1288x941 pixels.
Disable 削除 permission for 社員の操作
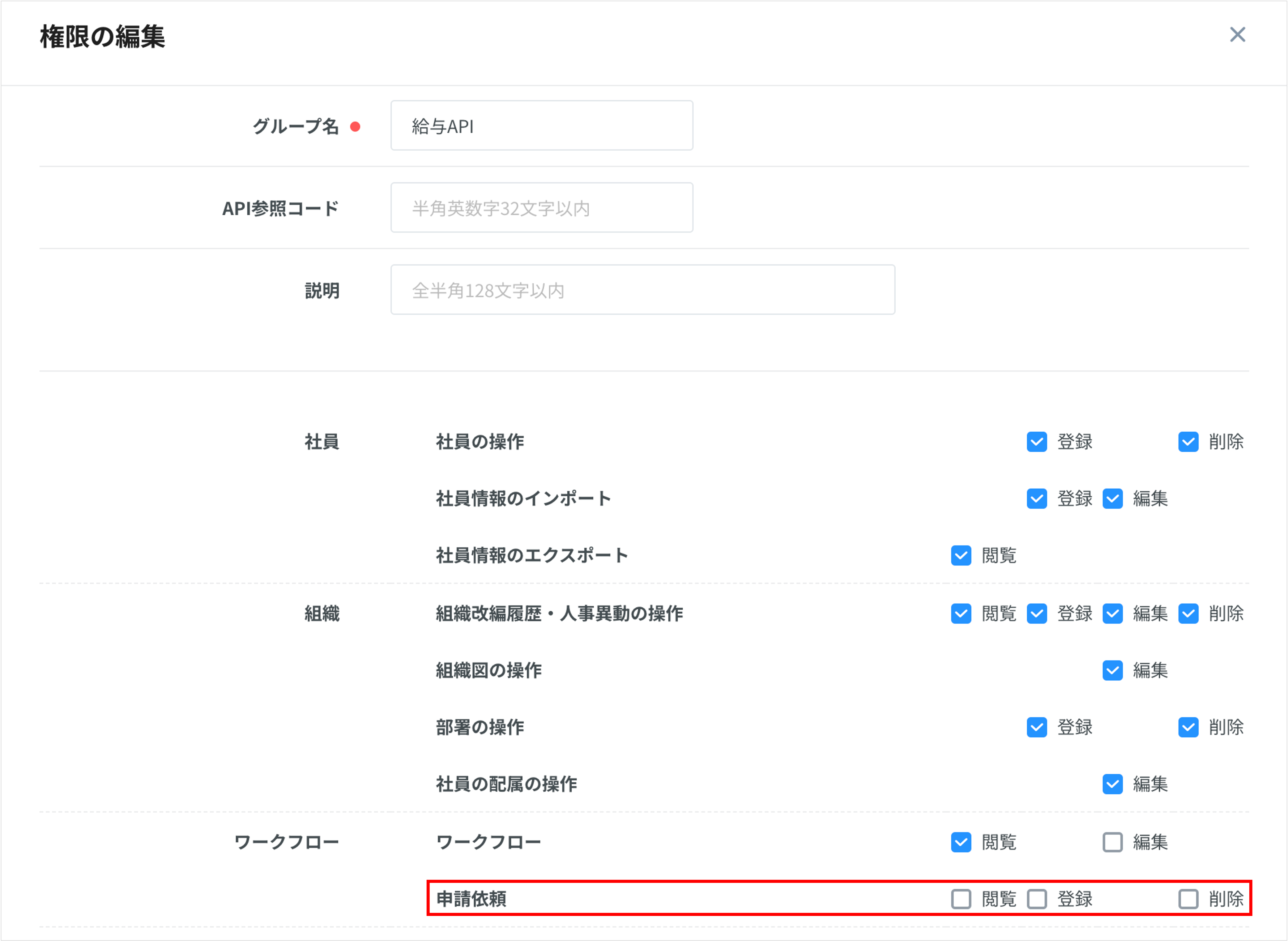[x=1189, y=442]
